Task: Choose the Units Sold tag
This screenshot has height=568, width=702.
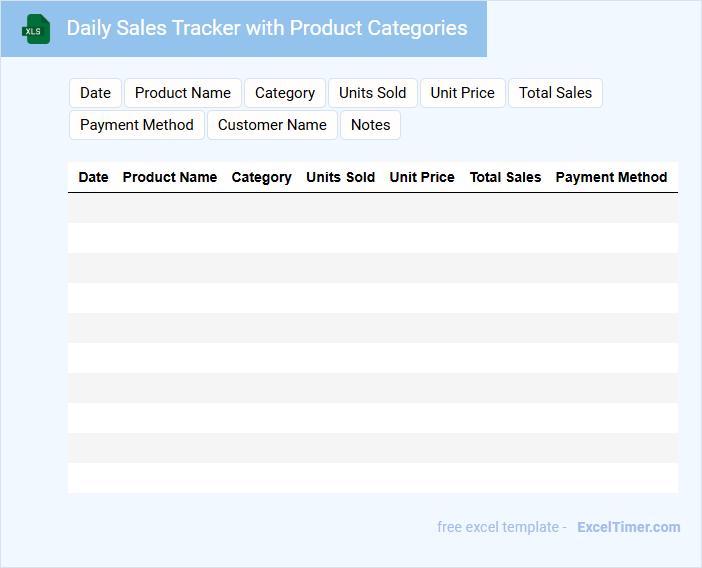Action: click(x=372, y=93)
